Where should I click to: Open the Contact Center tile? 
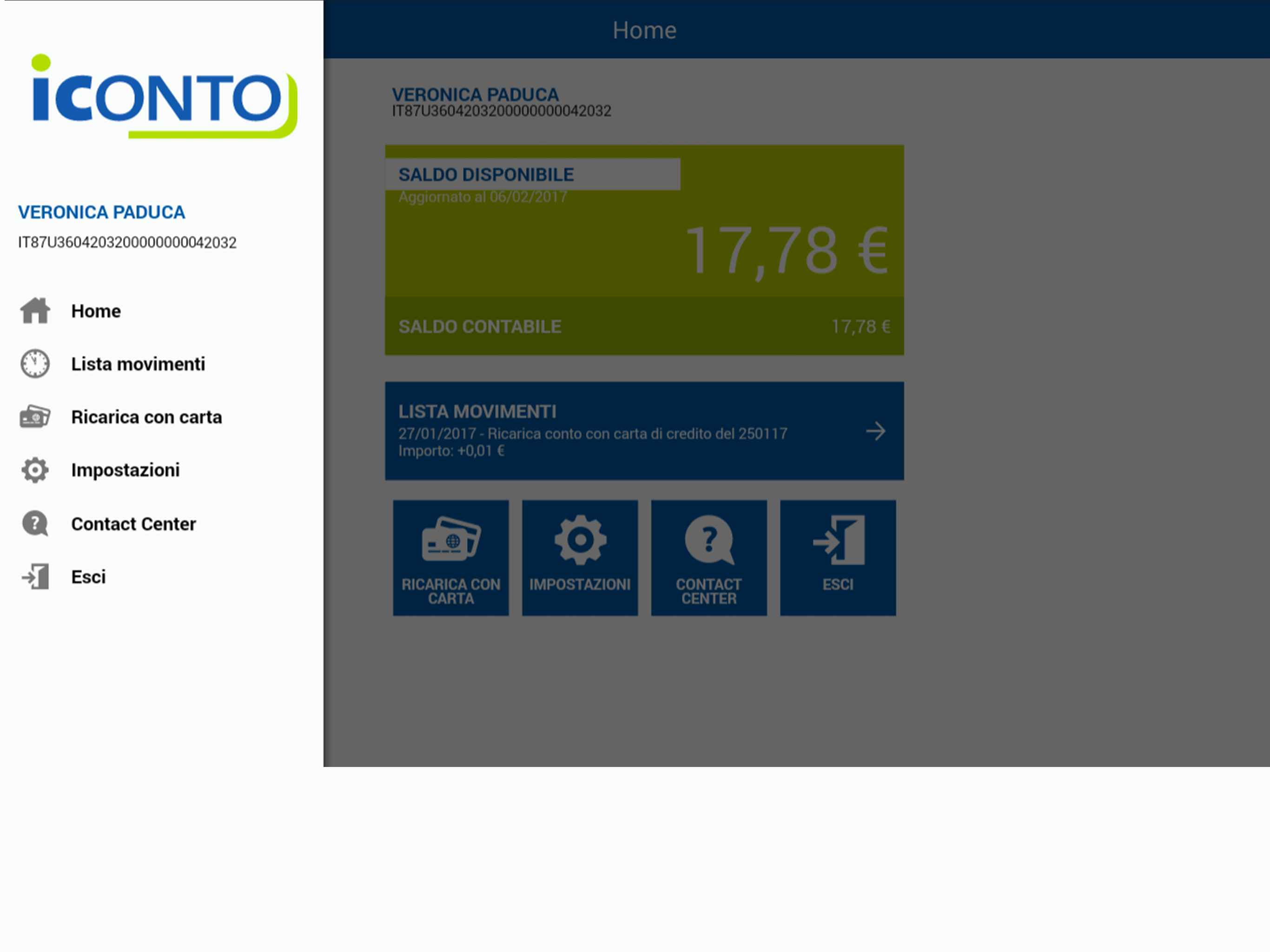pos(708,557)
